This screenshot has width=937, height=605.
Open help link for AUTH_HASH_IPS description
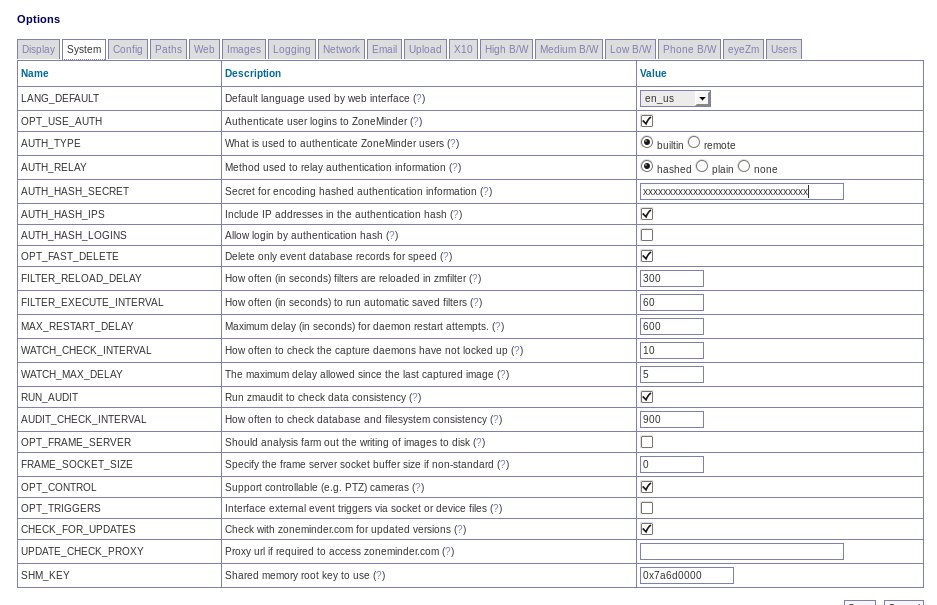click(x=456, y=214)
